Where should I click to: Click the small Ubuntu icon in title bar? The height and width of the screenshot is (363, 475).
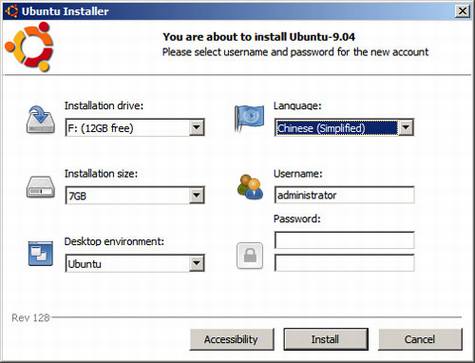coord(11,11)
